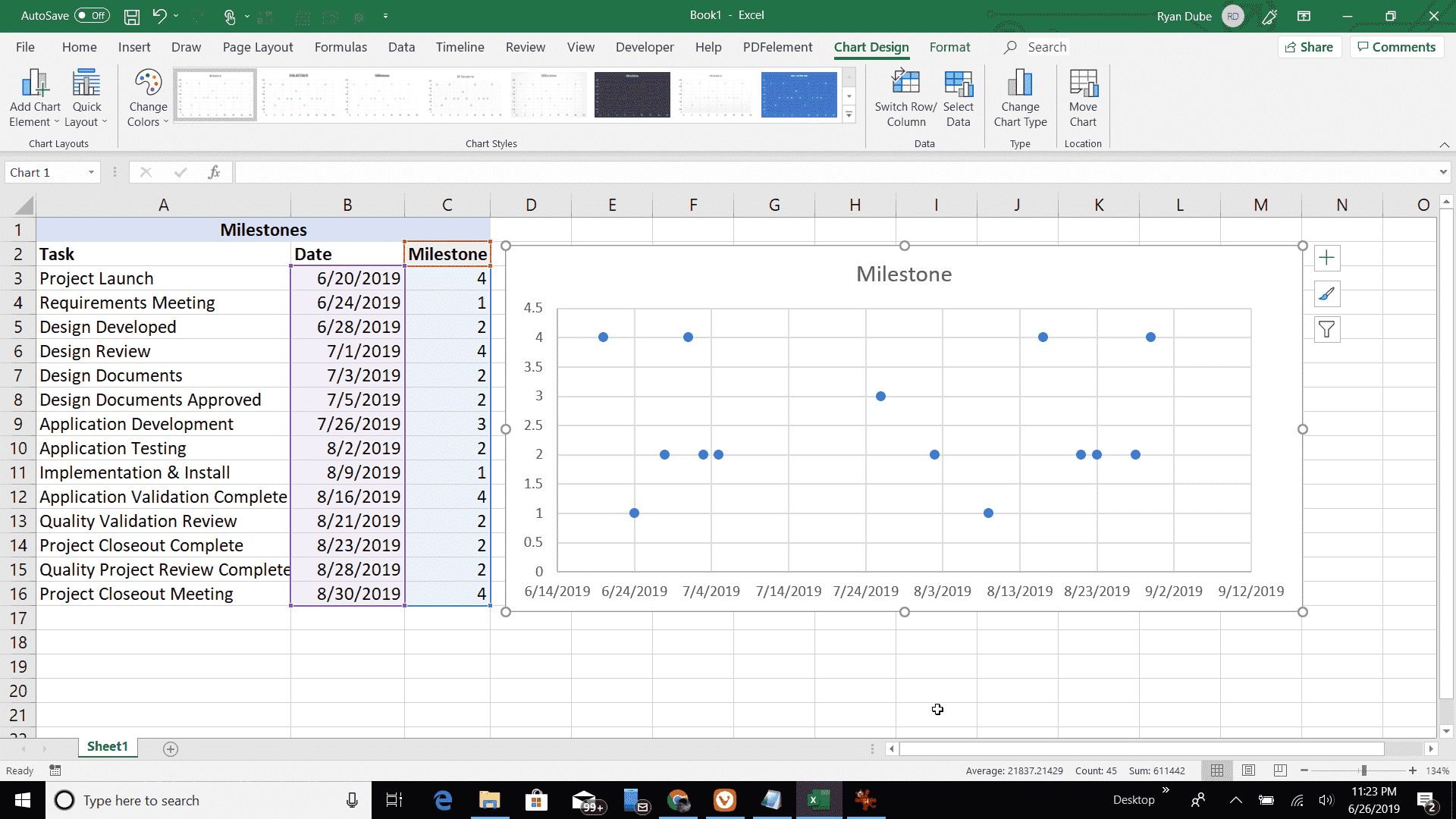Open the Chart Filters funnel button
Screen dimensions: 1456x819
tap(1327, 330)
